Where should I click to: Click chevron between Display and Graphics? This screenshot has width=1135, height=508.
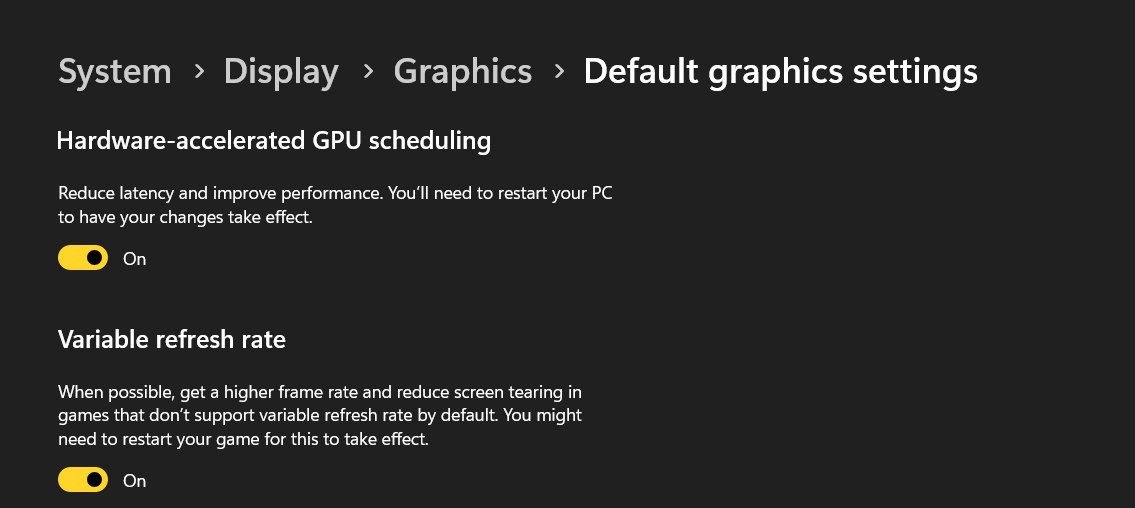(x=368, y=72)
